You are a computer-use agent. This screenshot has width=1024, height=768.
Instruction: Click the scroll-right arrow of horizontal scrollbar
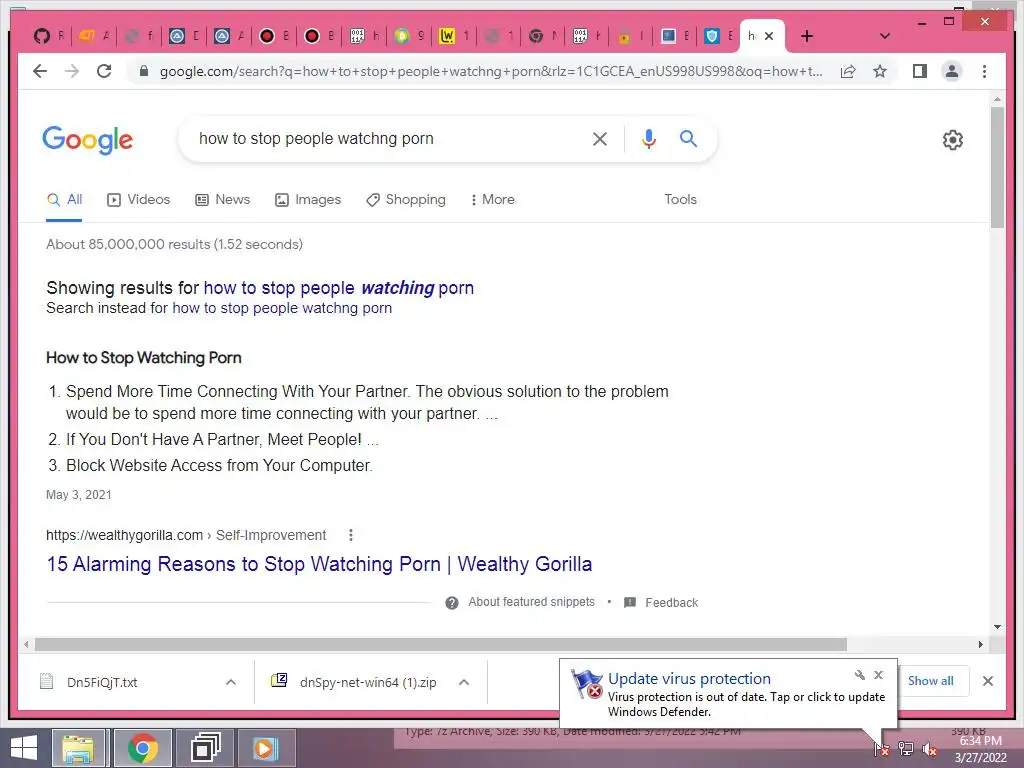(981, 645)
